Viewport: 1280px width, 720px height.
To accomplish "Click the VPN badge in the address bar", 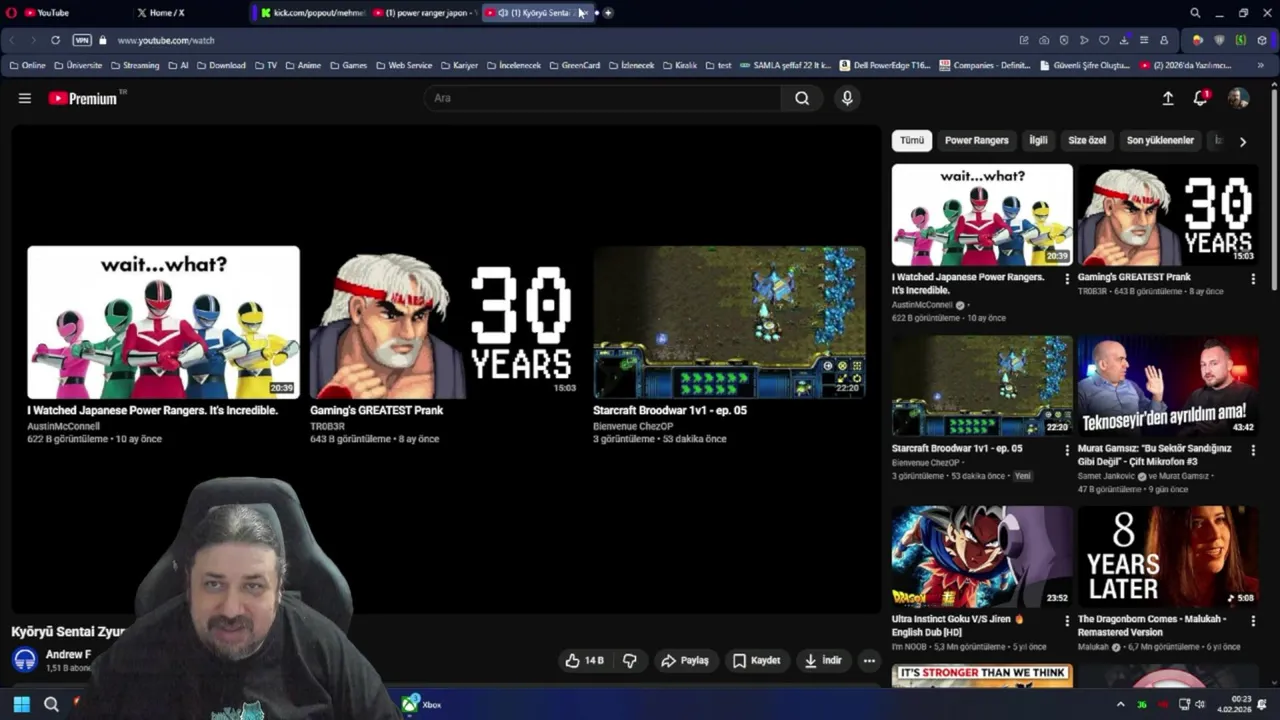I will point(82,40).
